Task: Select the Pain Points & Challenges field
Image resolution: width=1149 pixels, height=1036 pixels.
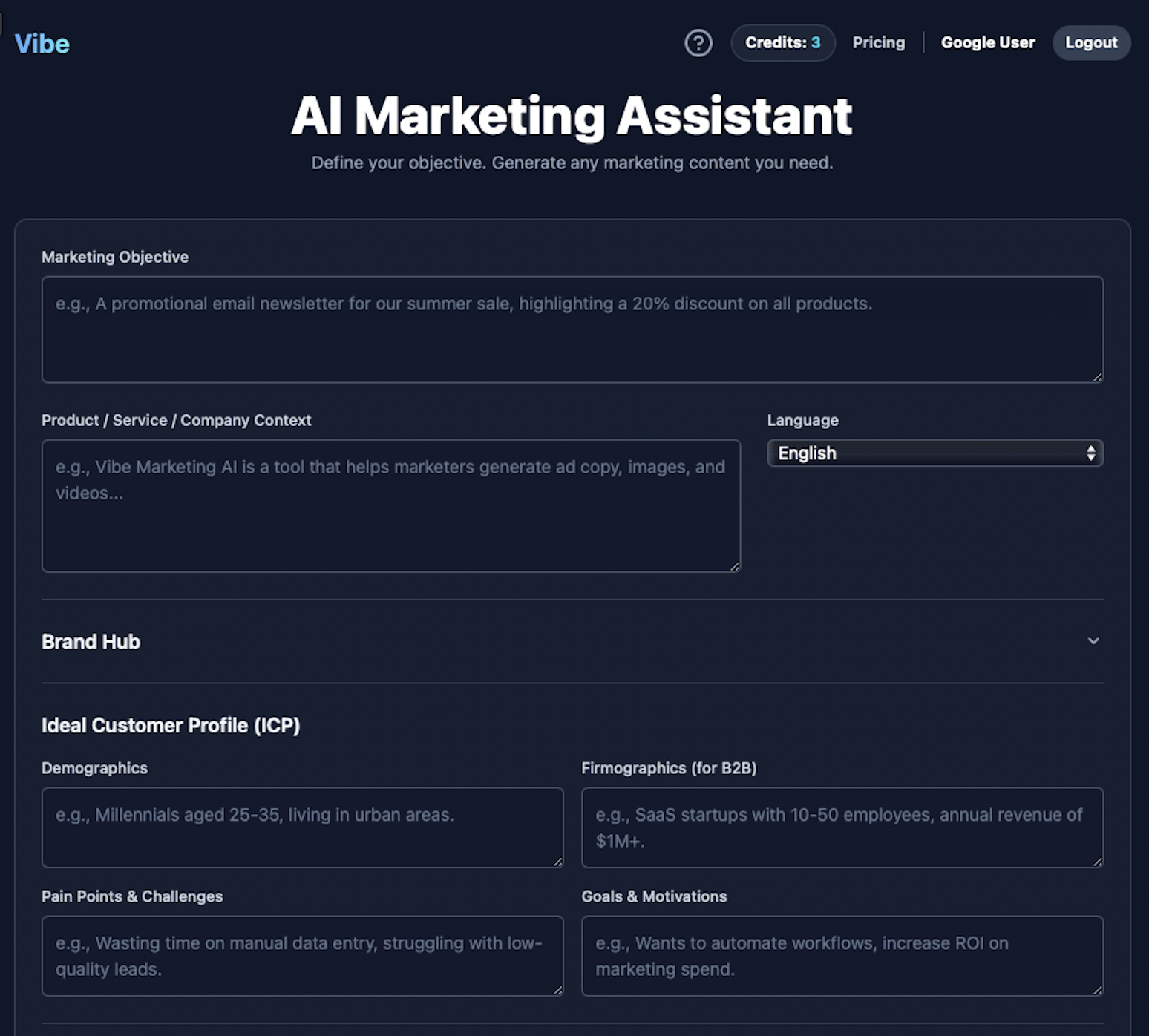Action: (303, 956)
